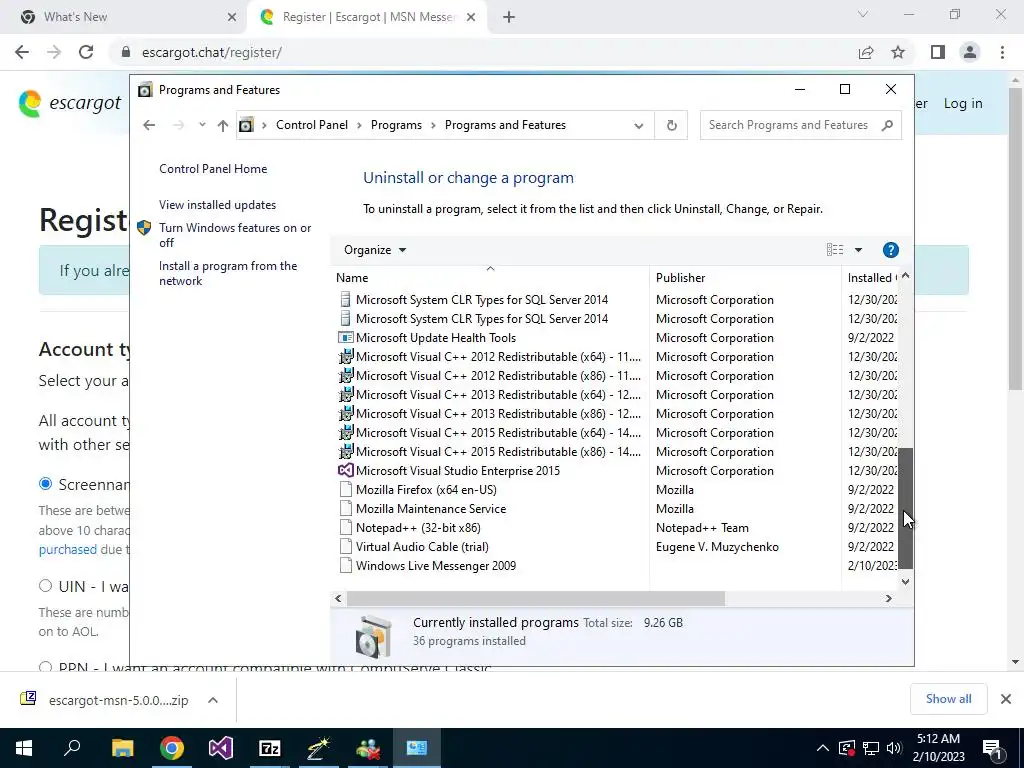Click the Refresh button in Programs and Features
The image size is (1024, 768).
coord(671,125)
